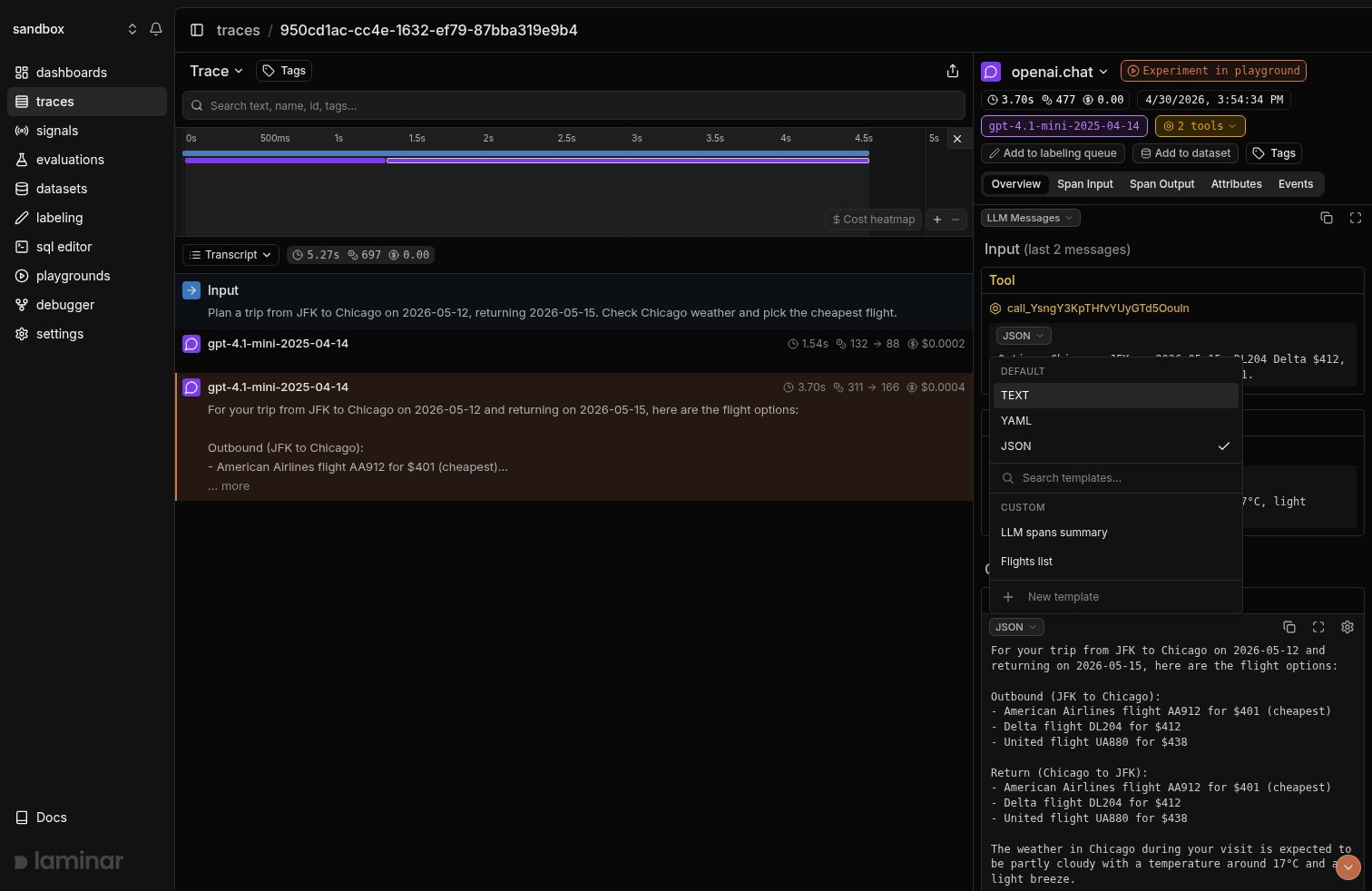Screen dimensions: 1372x891
Task: Zoom in timeline with plus button
Action: 937,219
